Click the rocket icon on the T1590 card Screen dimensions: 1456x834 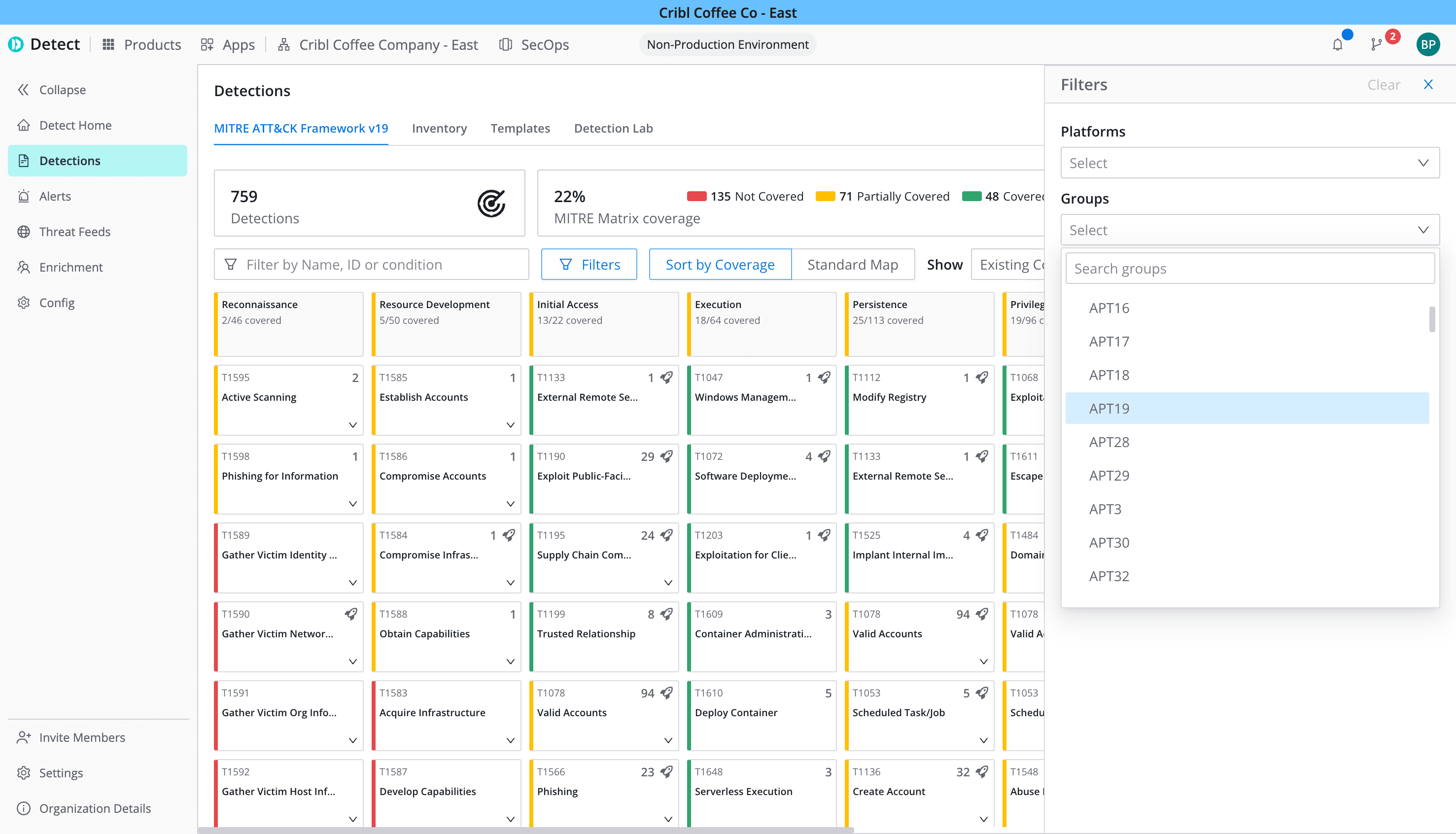tap(350, 614)
